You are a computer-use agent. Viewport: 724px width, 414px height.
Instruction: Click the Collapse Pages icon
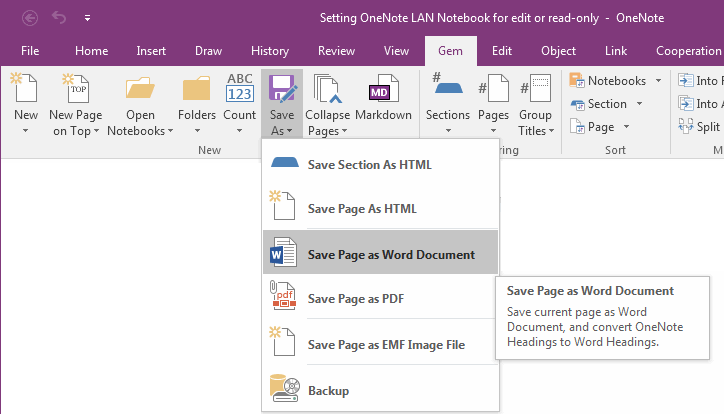pyautogui.click(x=327, y=88)
